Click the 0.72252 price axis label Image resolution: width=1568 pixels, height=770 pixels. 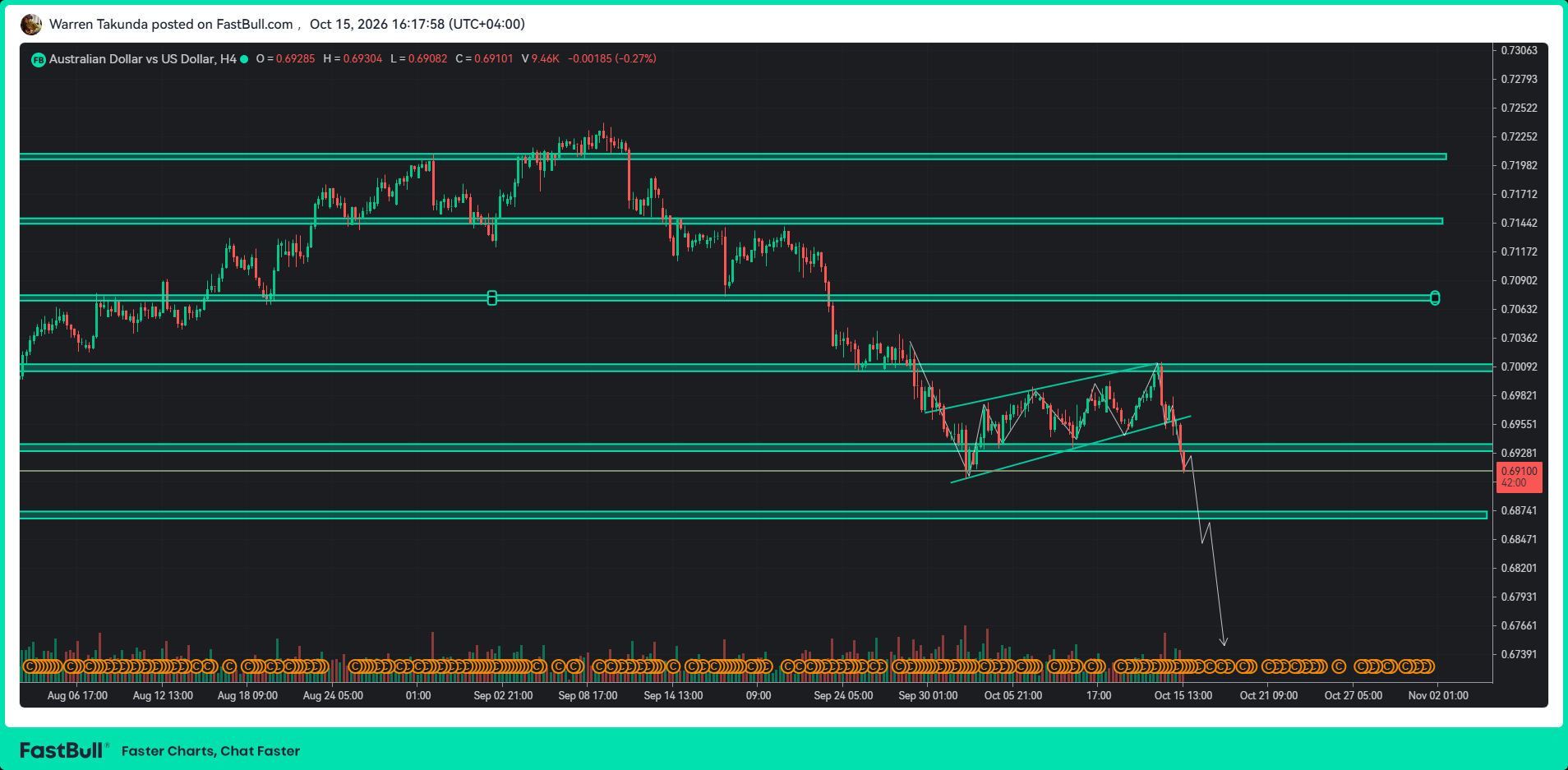[x=1519, y=136]
